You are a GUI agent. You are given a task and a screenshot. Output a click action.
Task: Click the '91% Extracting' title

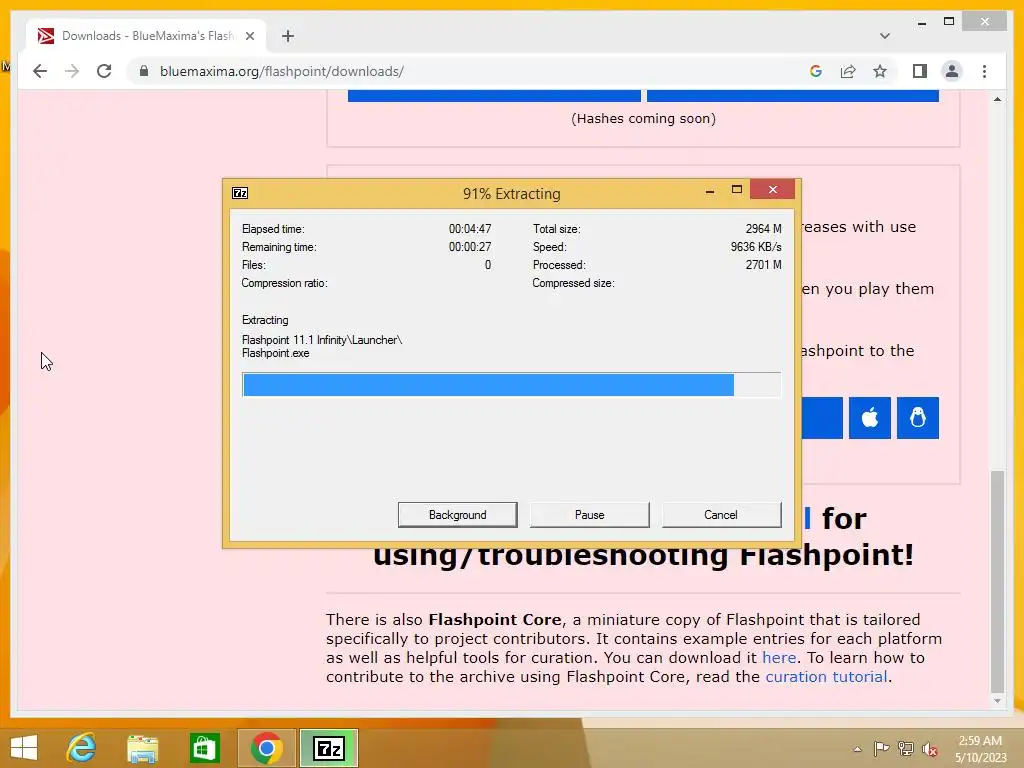[511, 194]
